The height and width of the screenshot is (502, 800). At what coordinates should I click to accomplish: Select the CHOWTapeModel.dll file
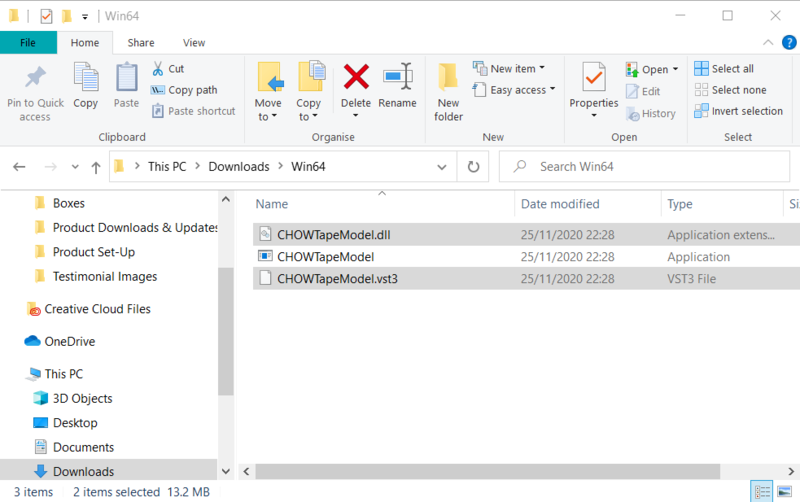pos(527,235)
